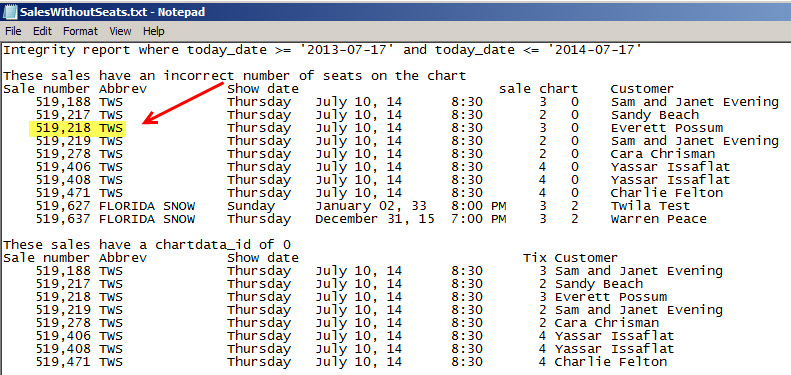The height and width of the screenshot is (375, 791).
Task: Open the Format menu
Action: tap(80, 31)
